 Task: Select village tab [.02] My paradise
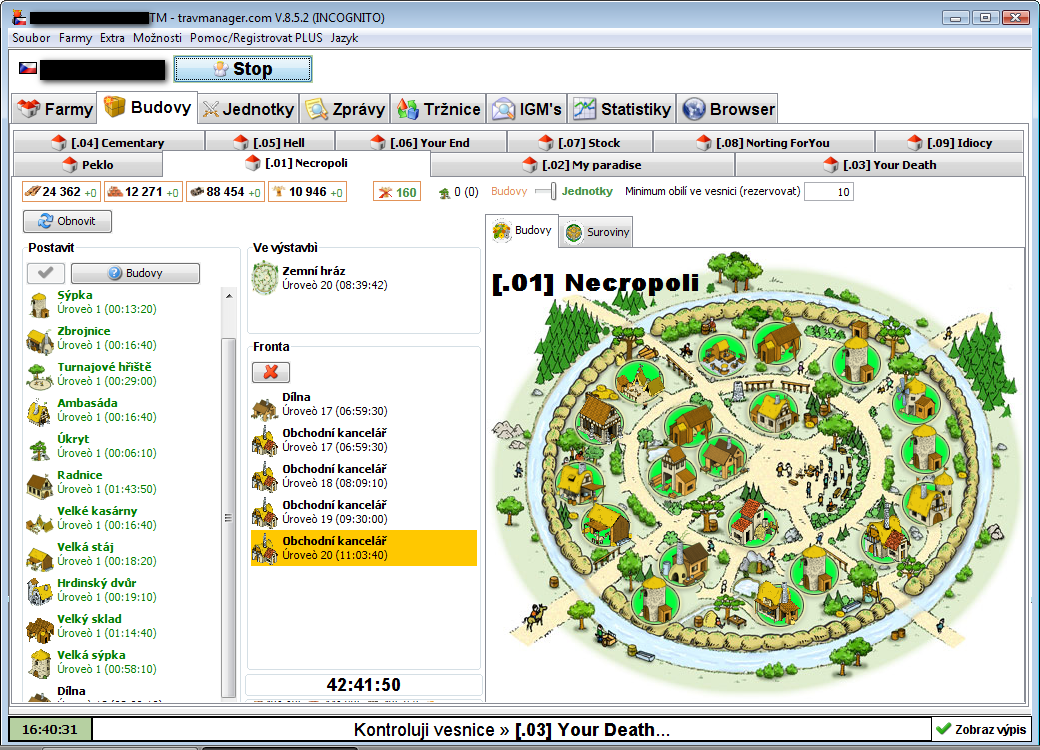pyautogui.click(x=583, y=164)
